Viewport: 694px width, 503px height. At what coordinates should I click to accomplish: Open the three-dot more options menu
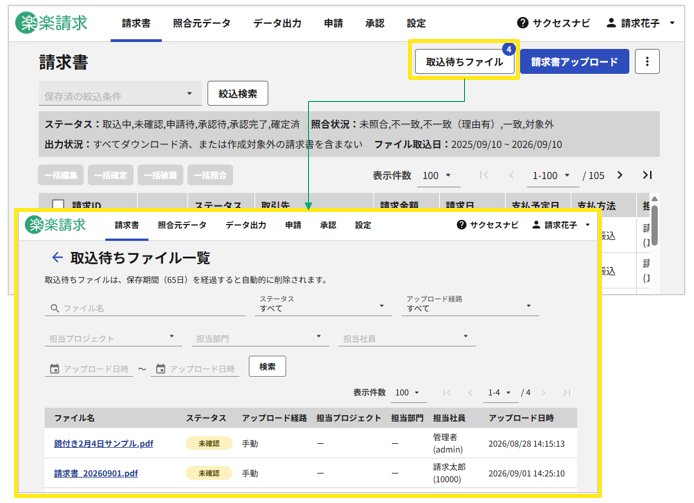[x=647, y=62]
